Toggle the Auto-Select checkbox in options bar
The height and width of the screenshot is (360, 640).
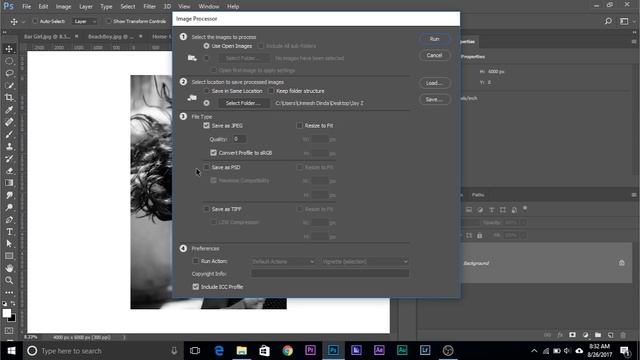click(35, 21)
